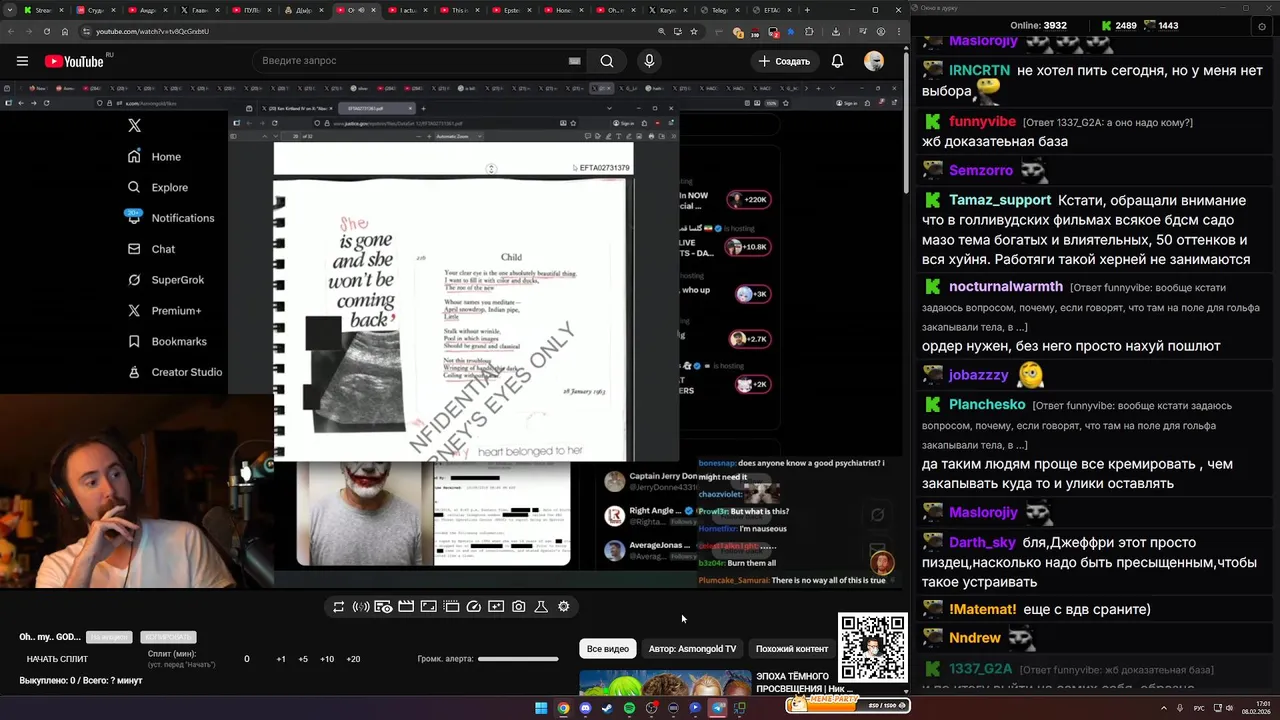This screenshot has width=1280, height=720.
Task: Open the flask experiments icon
Action: coord(541,607)
